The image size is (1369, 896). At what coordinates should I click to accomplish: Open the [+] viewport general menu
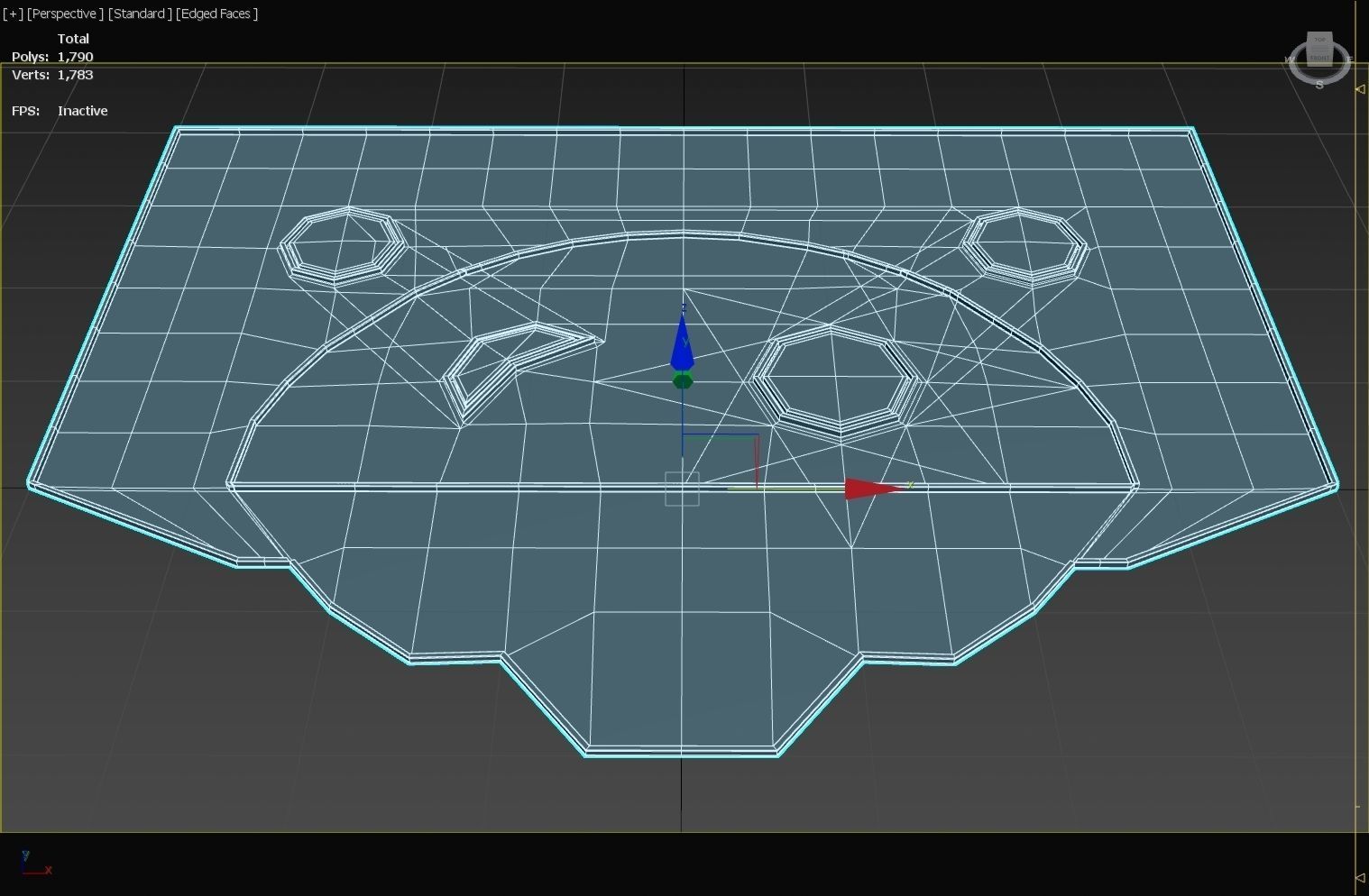click(x=13, y=14)
